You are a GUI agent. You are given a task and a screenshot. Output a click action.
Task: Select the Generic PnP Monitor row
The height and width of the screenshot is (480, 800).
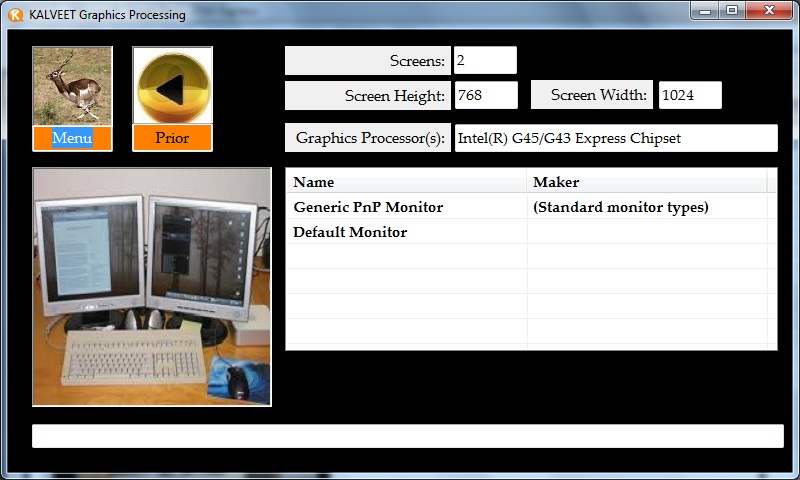[x=368, y=207]
